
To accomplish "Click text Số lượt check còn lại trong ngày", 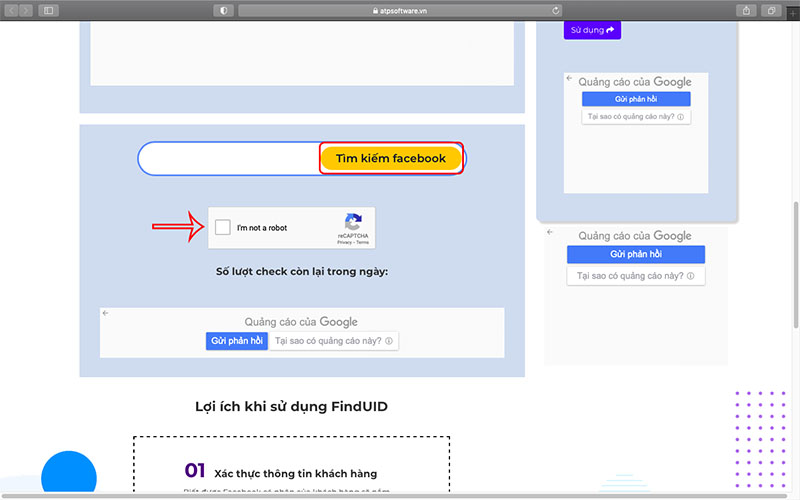I will (x=302, y=271).
